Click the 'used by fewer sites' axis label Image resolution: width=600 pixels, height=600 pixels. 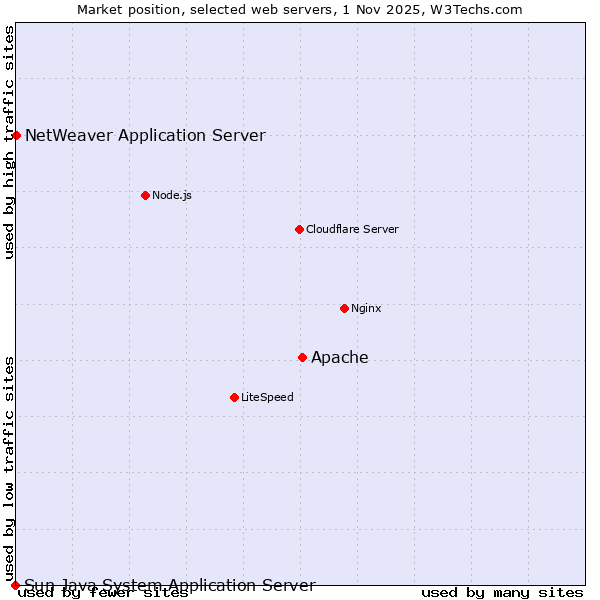[x=103, y=593]
